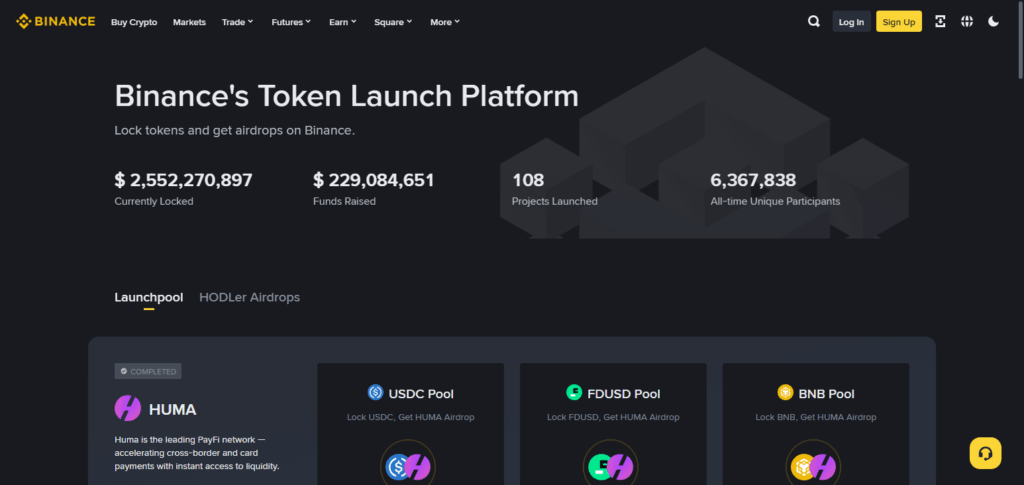Click the 6,367,838 unique participants figure
The image size is (1024, 485).
pyautogui.click(x=753, y=180)
